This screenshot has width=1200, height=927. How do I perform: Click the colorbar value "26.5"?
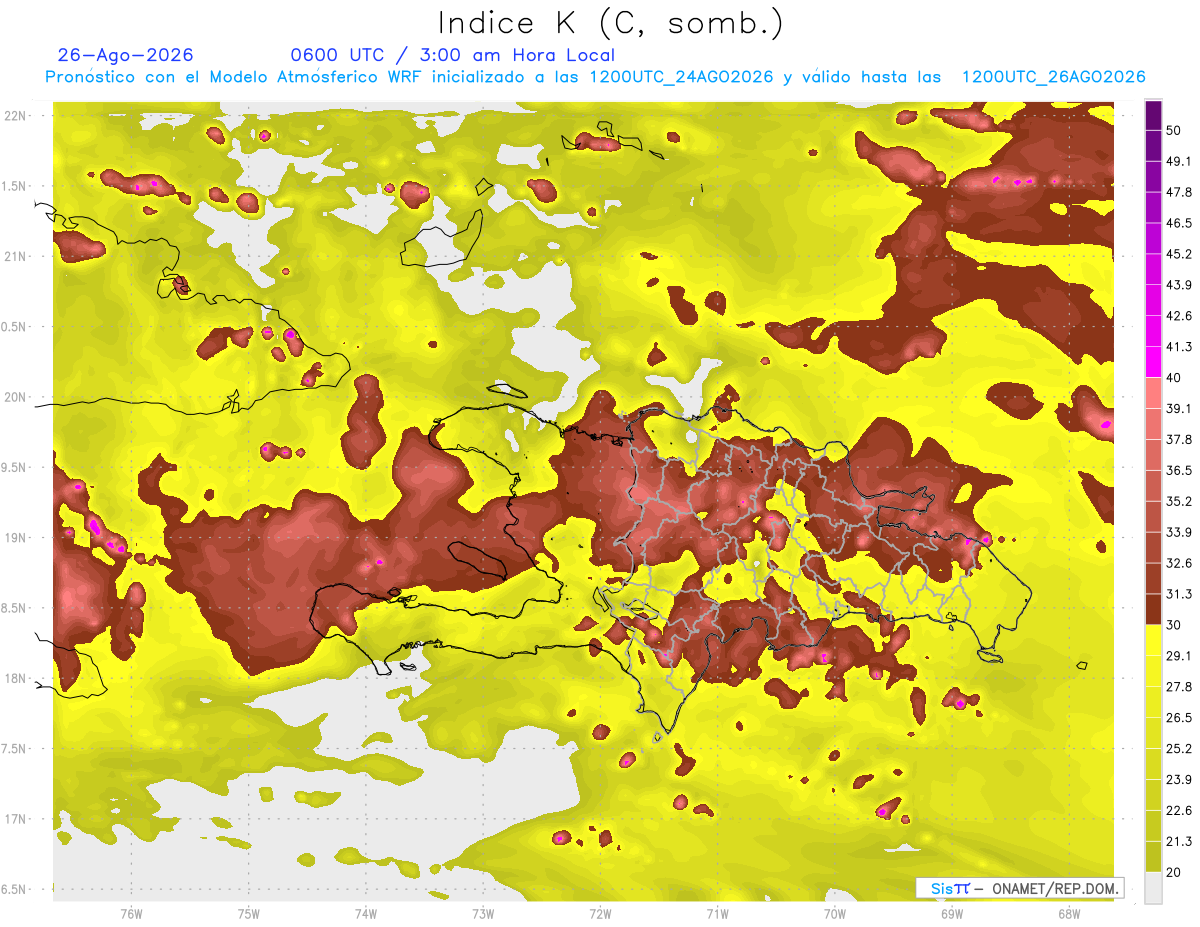coord(1178,718)
